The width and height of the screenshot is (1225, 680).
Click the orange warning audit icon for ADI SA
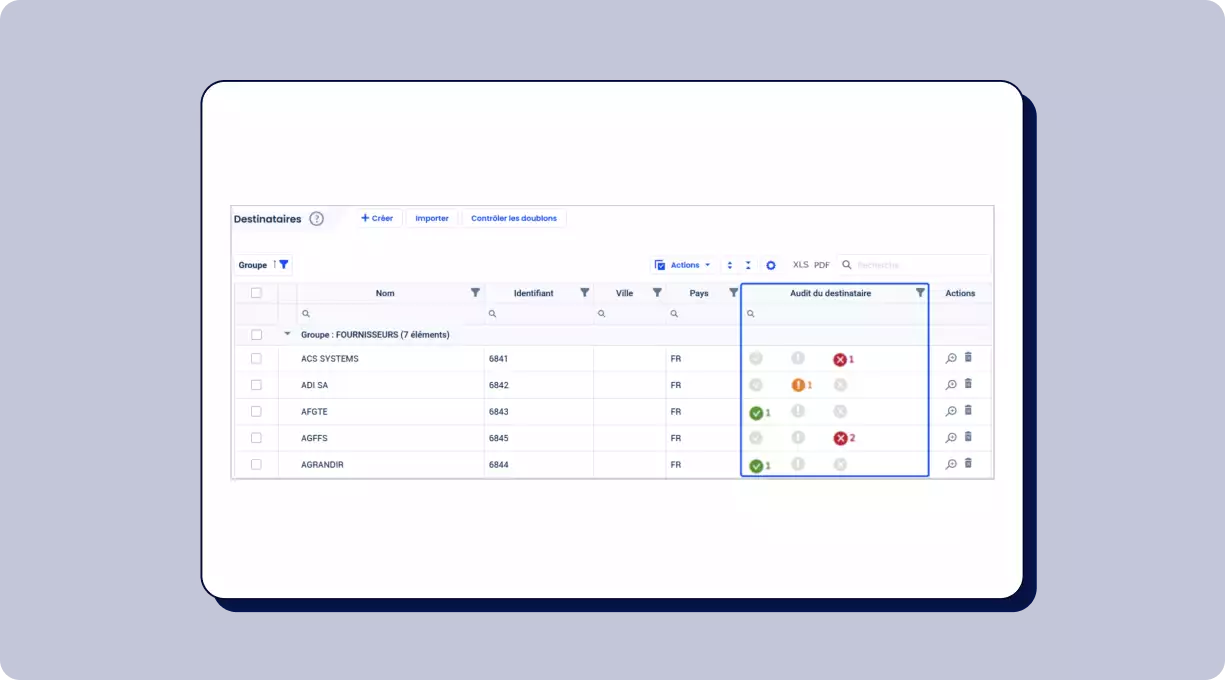tap(798, 385)
